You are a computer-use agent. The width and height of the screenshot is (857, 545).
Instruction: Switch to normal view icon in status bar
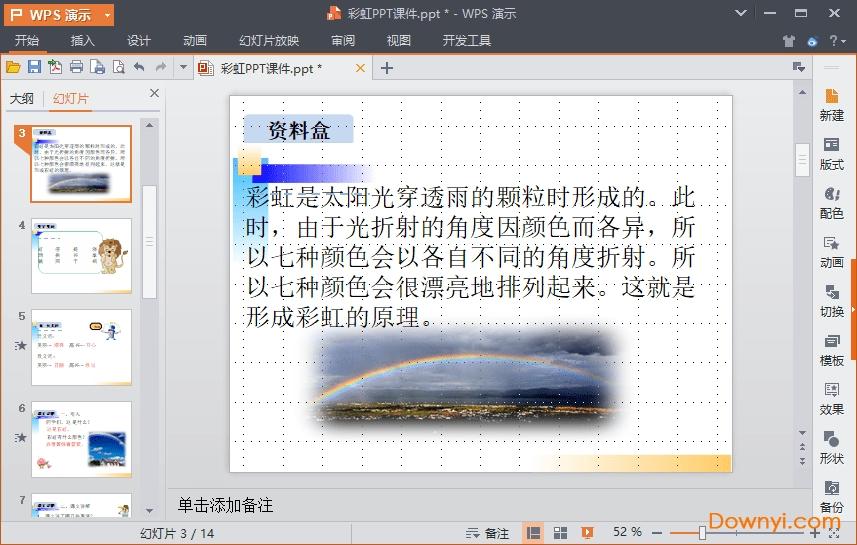click(533, 532)
